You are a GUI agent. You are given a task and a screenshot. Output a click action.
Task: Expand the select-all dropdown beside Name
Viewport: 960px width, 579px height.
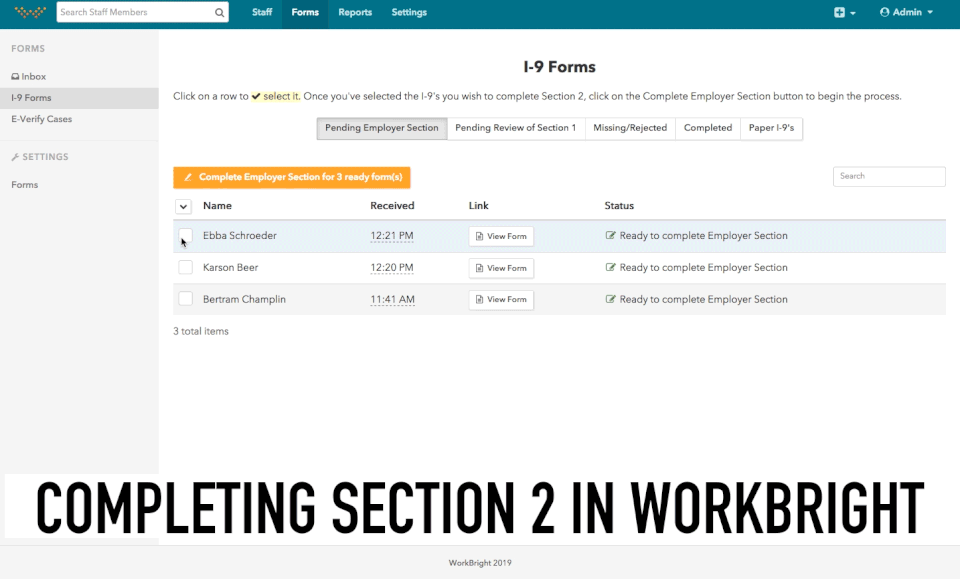pyautogui.click(x=183, y=206)
